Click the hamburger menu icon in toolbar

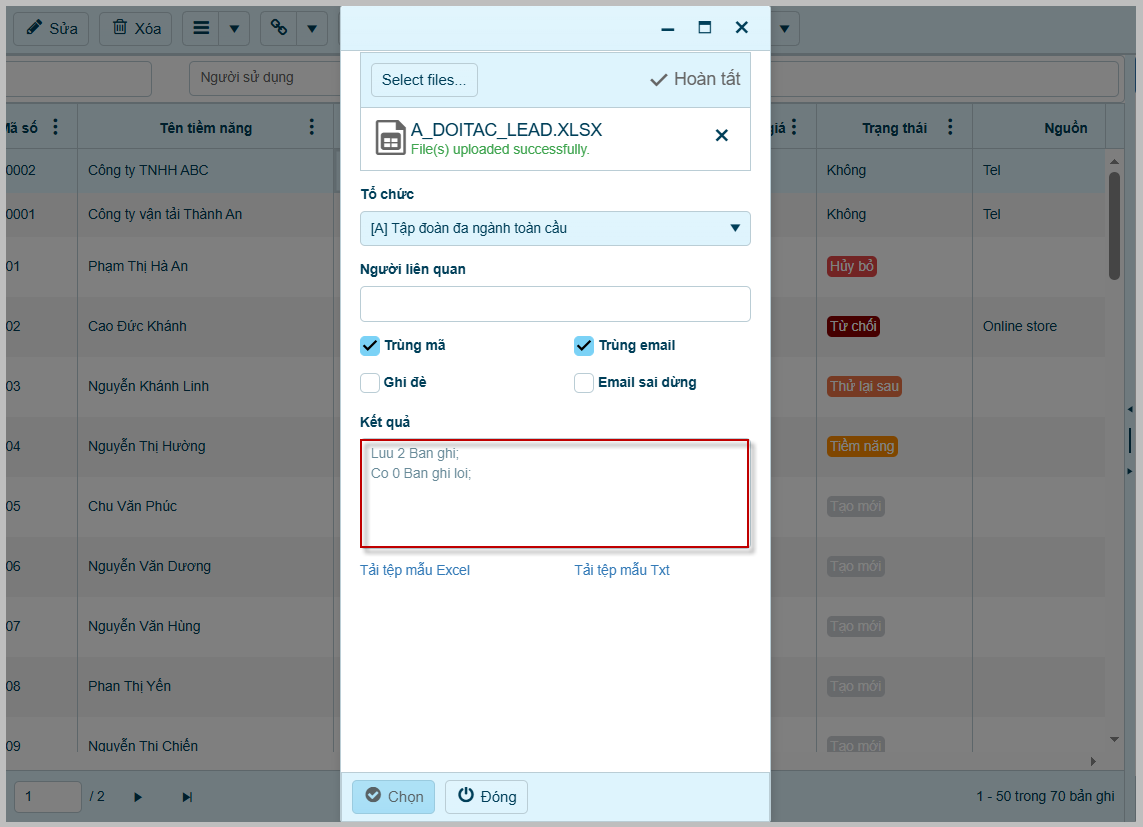click(201, 28)
